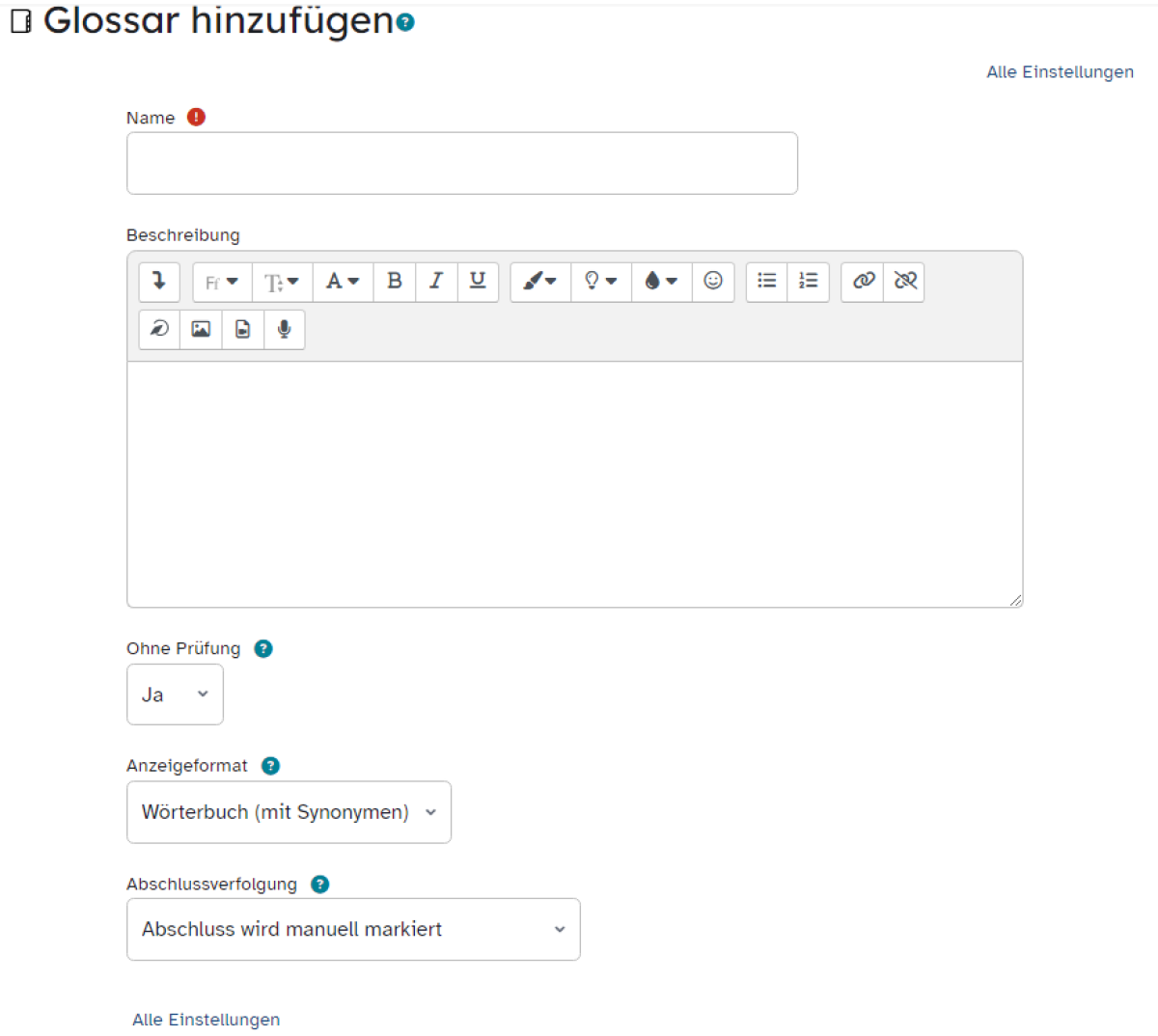Screen dimensions: 1158x1036
Task: Apply italic formatting
Action: (x=435, y=282)
